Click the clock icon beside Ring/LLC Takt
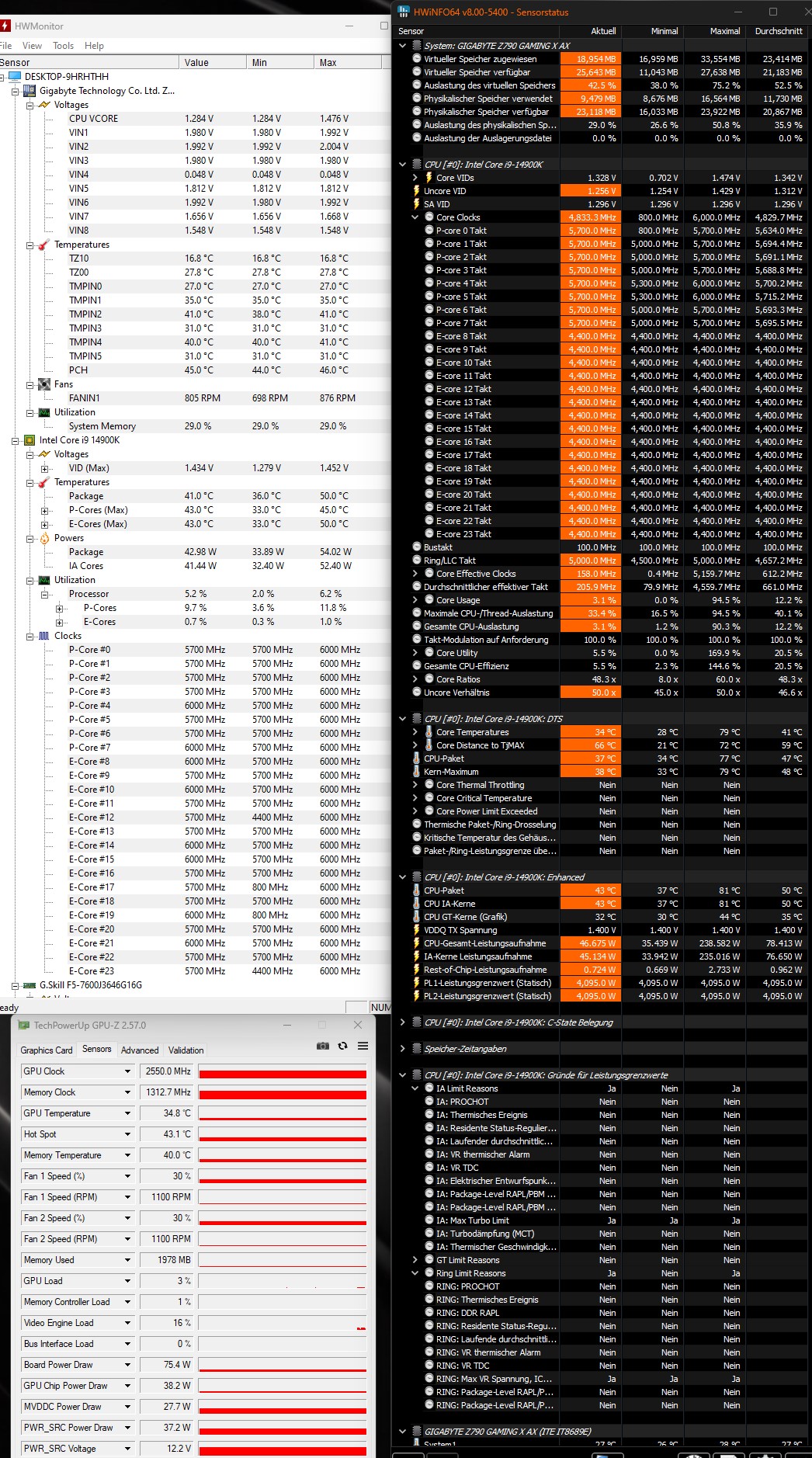 pyautogui.click(x=417, y=561)
